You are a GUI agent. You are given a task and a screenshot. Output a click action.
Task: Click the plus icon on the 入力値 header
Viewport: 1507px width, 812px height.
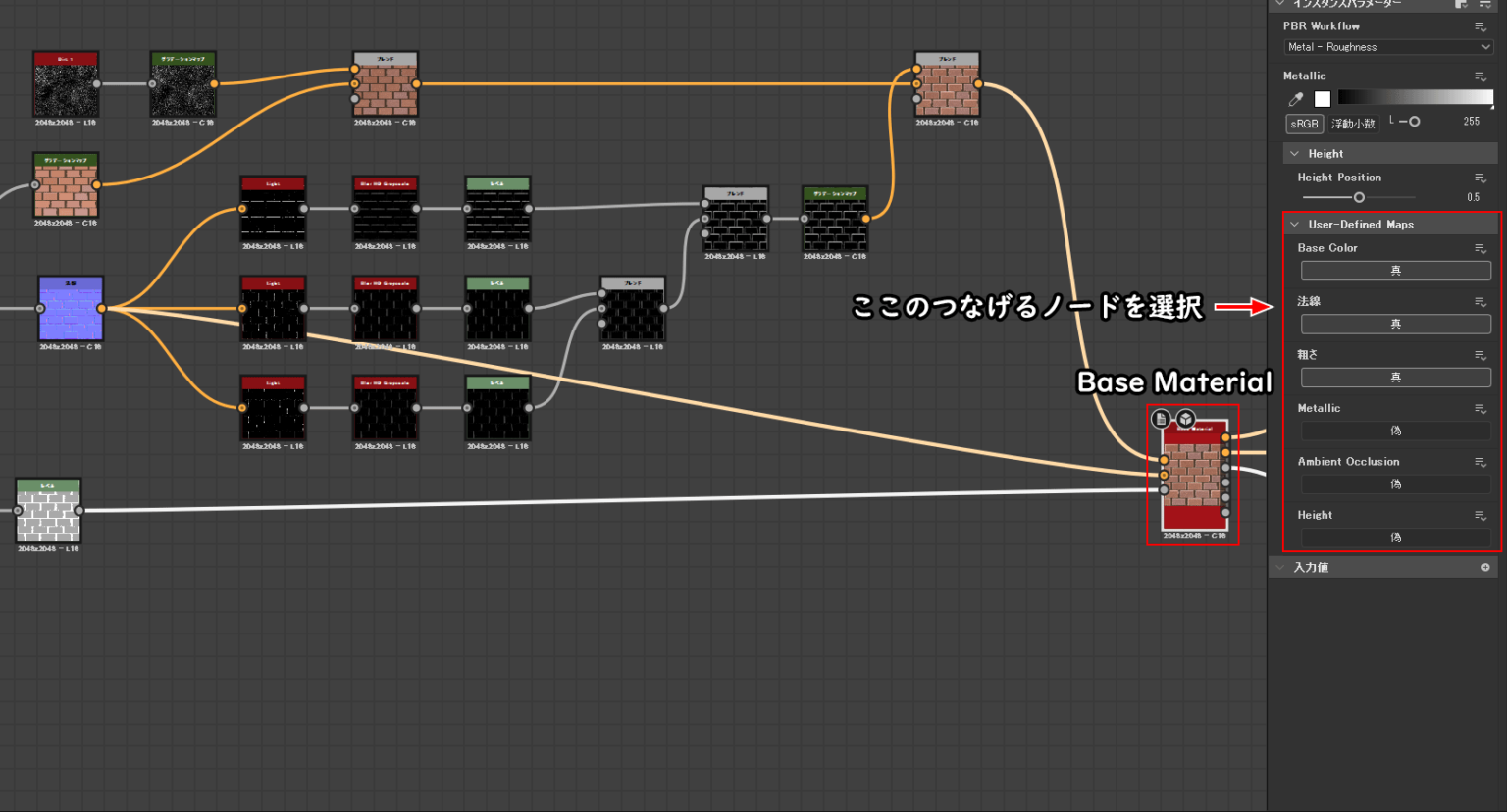tap(1485, 566)
